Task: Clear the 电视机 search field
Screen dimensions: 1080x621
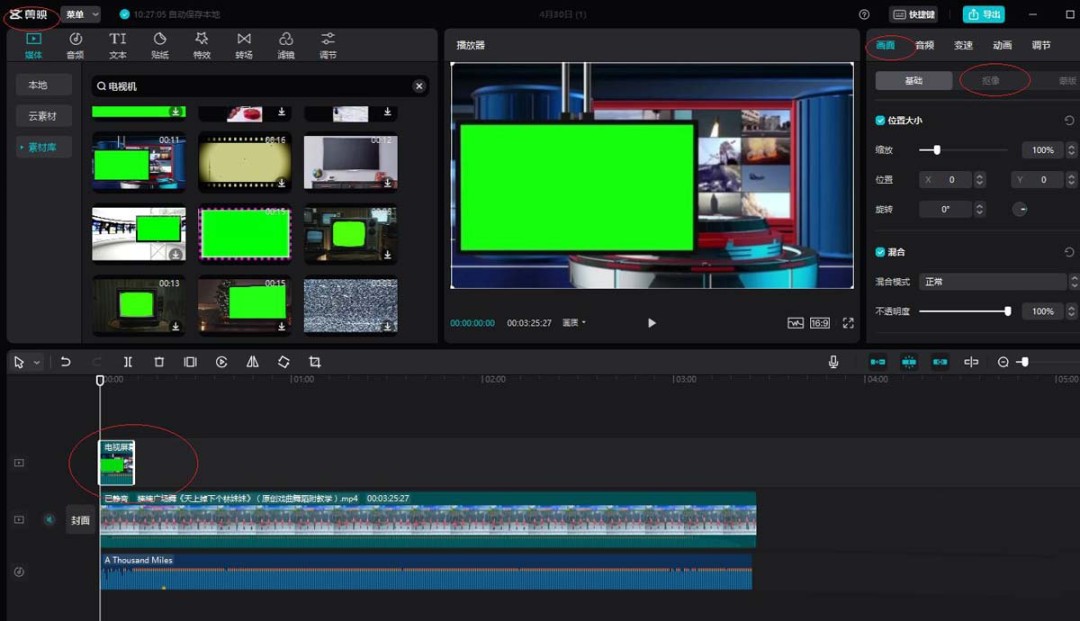Action: coord(419,87)
